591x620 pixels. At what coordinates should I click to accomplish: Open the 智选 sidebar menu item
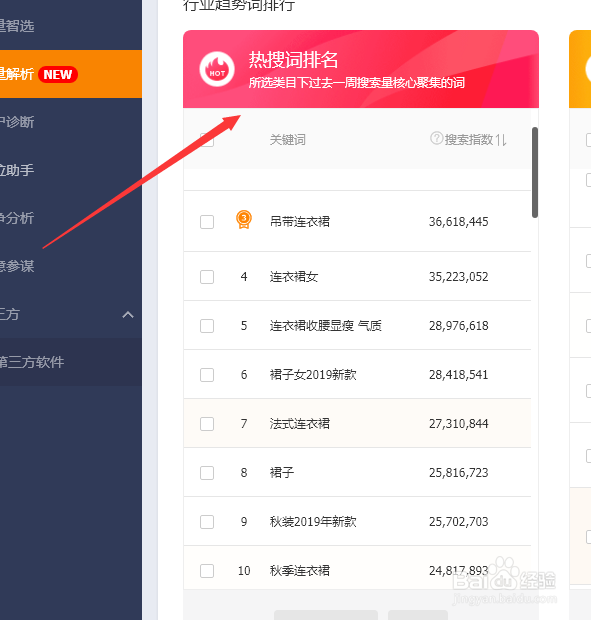(71, 26)
